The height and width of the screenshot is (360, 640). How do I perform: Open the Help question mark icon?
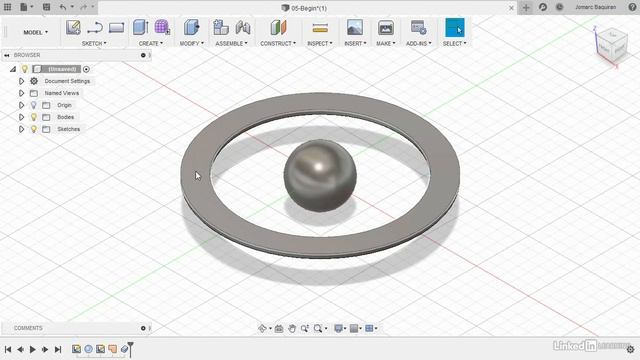tap(632, 7)
